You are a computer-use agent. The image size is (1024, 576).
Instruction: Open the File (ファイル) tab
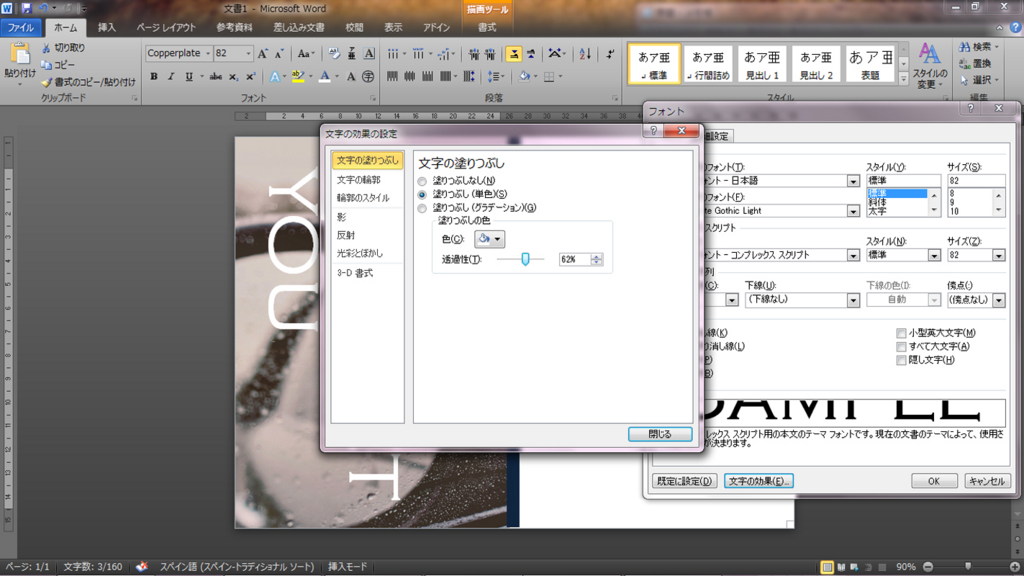click(x=21, y=27)
